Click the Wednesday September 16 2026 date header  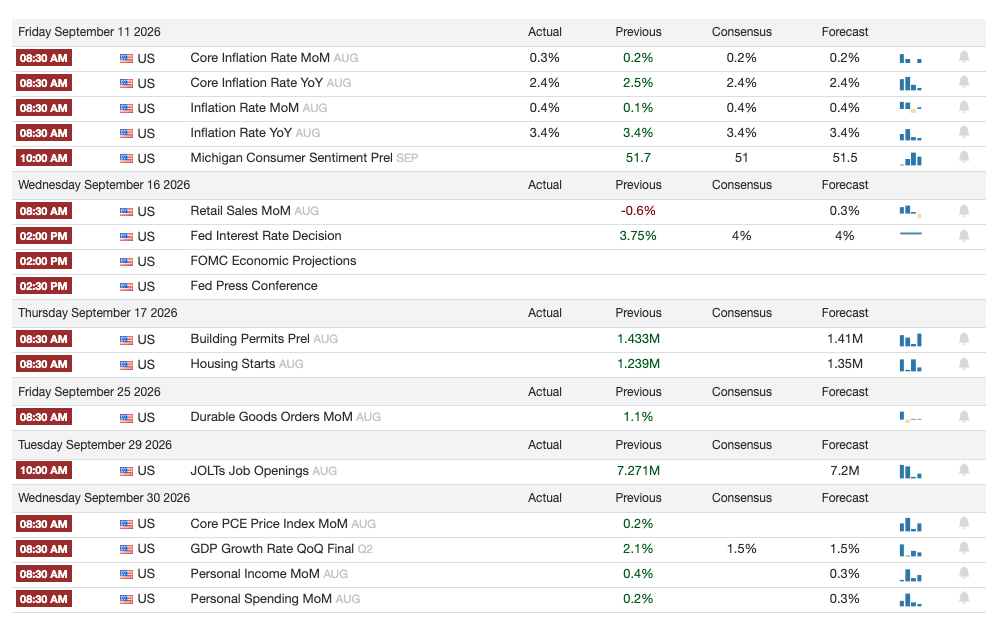tap(104, 185)
